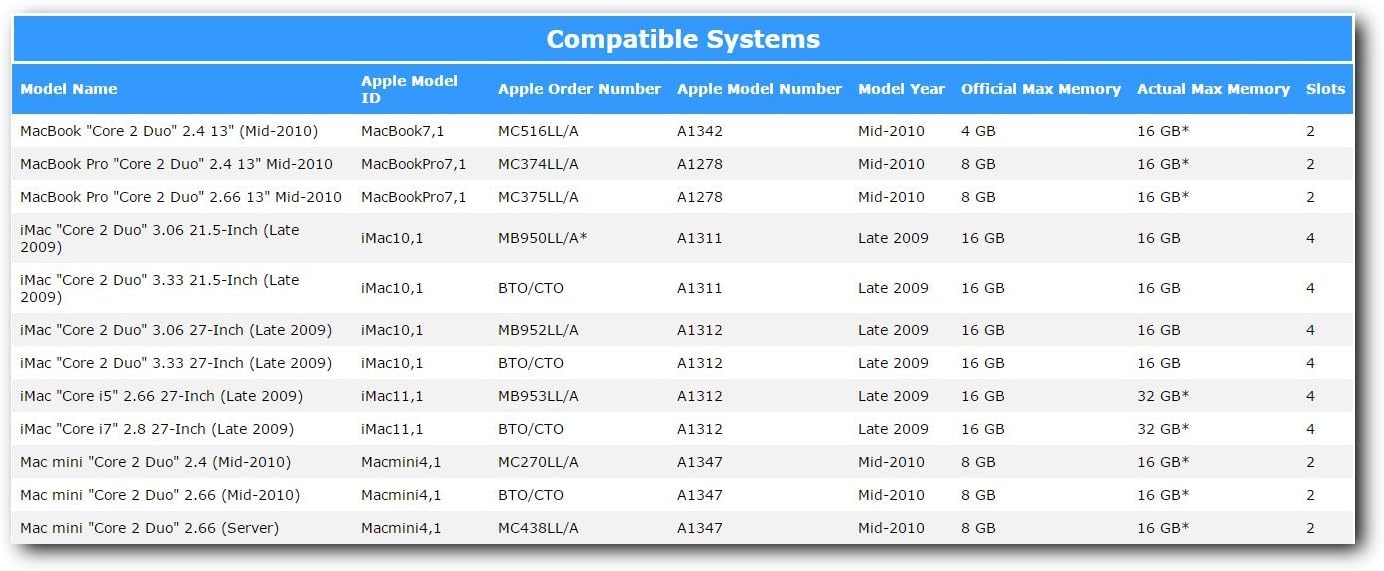Click order number MC374LL/A

pyautogui.click(x=538, y=164)
